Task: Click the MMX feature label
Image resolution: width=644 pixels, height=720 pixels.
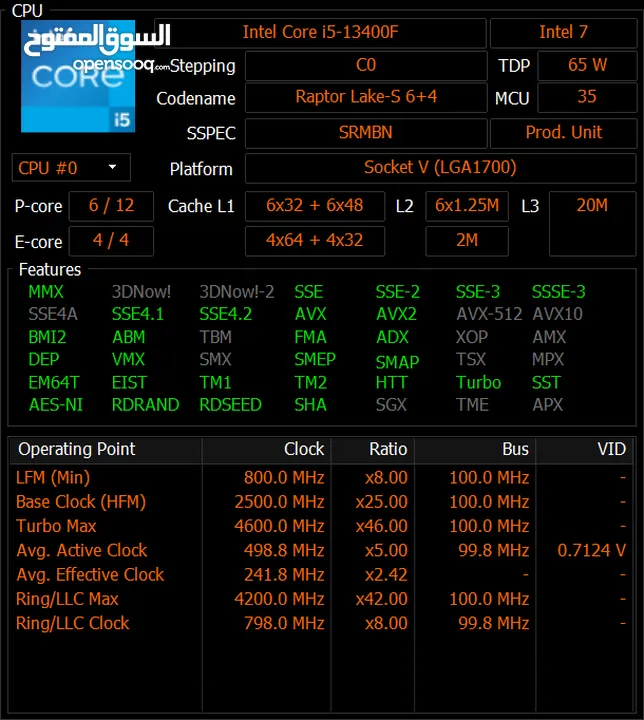Action: pos(46,292)
